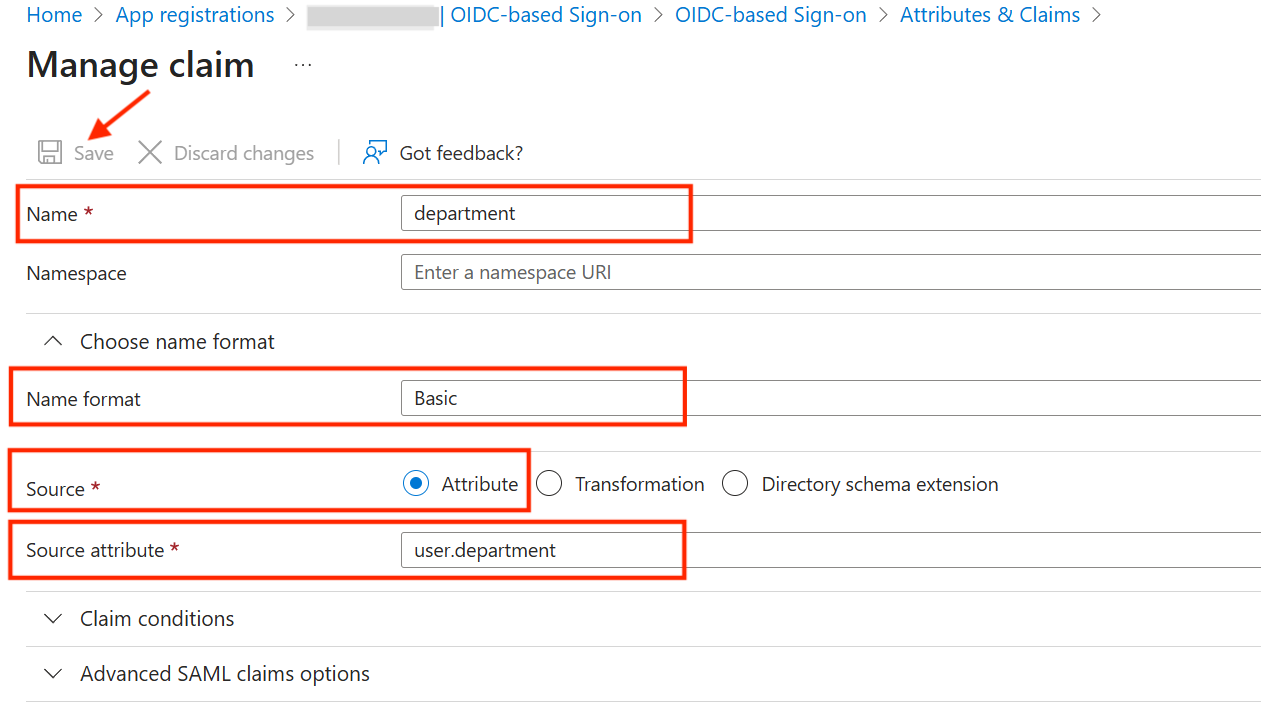Click the Save floppy disk icon
The image size is (1261, 713).
[x=50, y=153]
